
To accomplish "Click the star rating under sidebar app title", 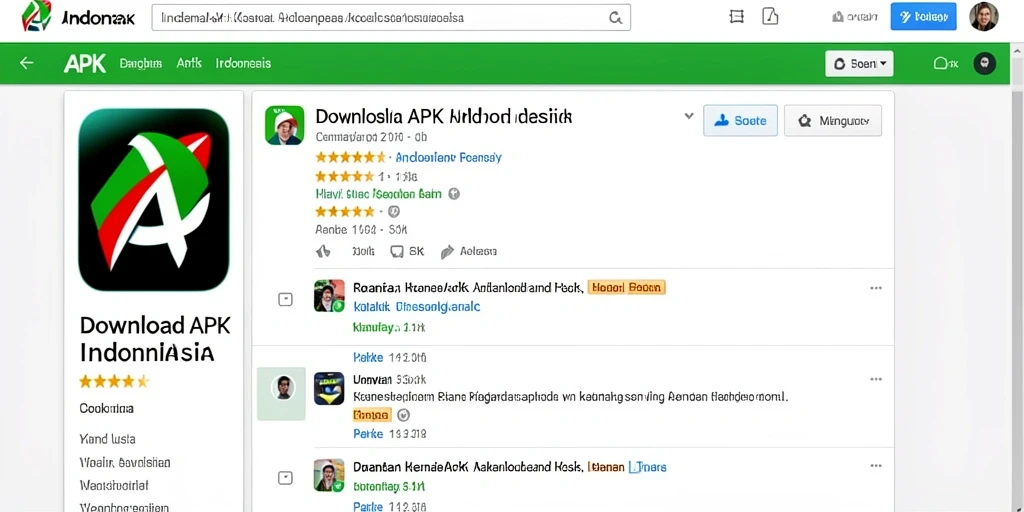I will coord(114,381).
